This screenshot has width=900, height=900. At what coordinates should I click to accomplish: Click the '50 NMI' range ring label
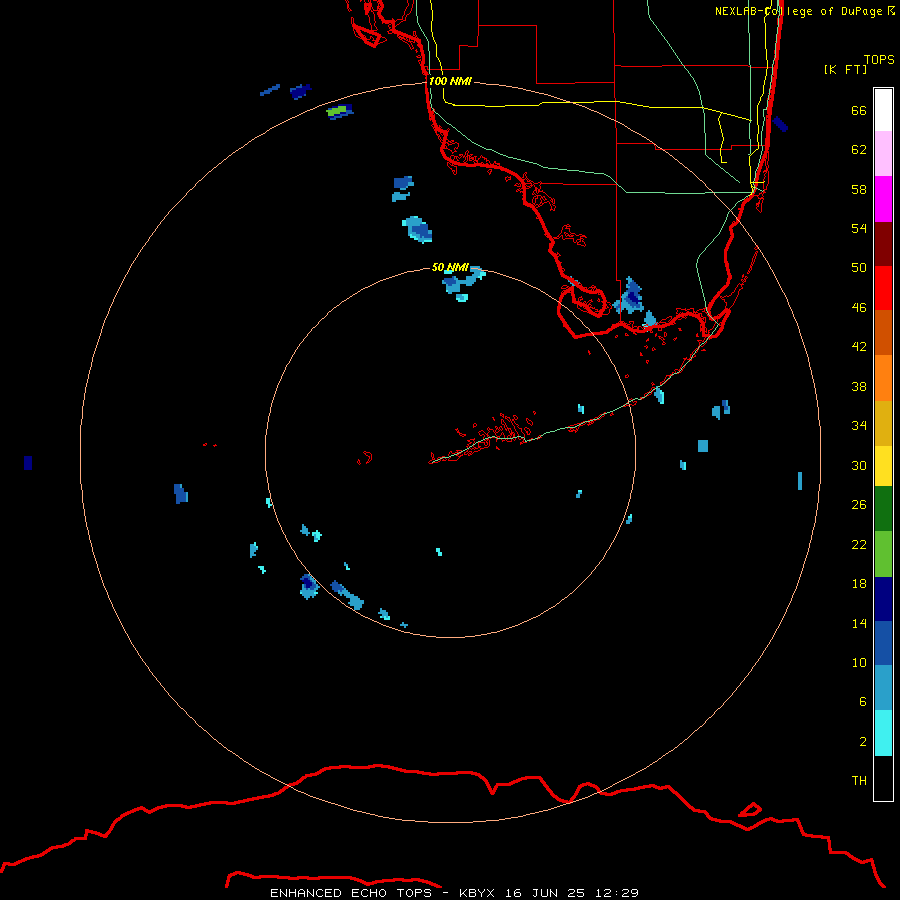coord(450,267)
